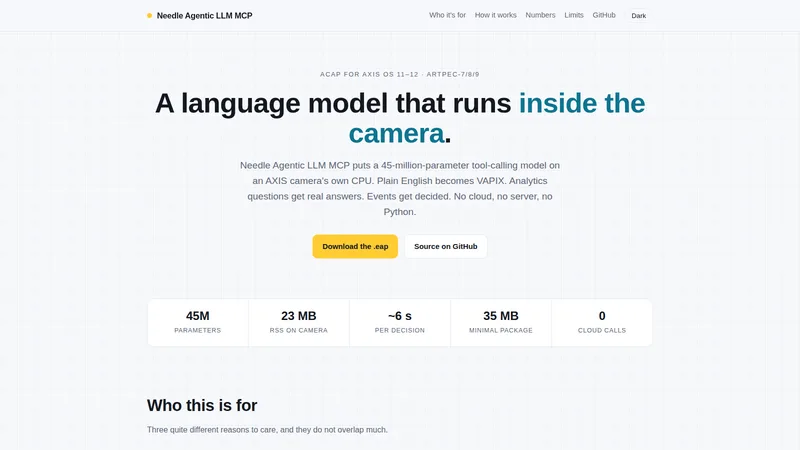The height and width of the screenshot is (450, 800).
Task: Click the paragraph starting 'Needle Agentic LLM MCP puts'
Action: click(x=400, y=188)
